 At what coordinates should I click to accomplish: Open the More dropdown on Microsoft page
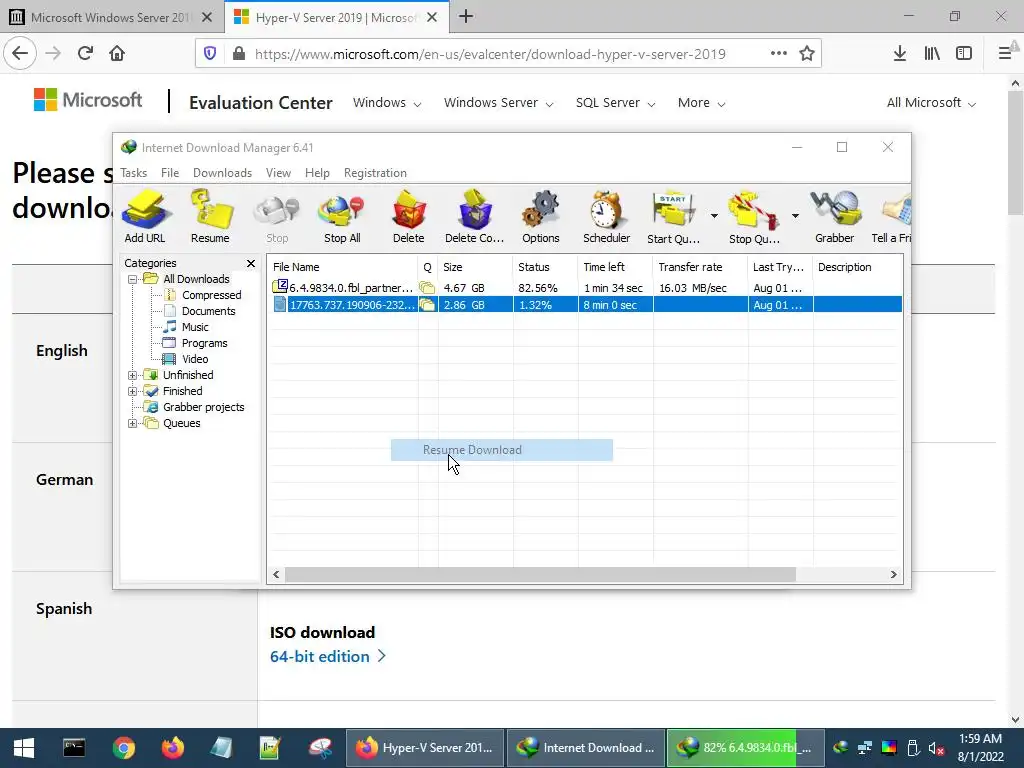pos(701,103)
